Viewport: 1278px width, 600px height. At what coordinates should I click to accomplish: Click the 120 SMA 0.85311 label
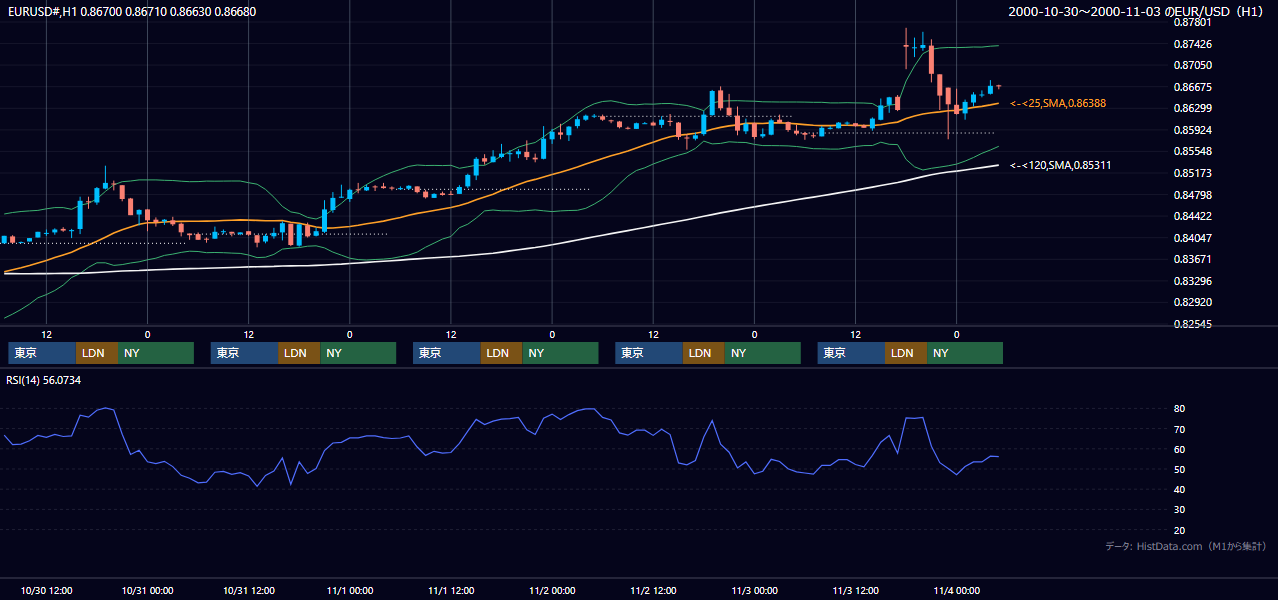(x=1060, y=165)
